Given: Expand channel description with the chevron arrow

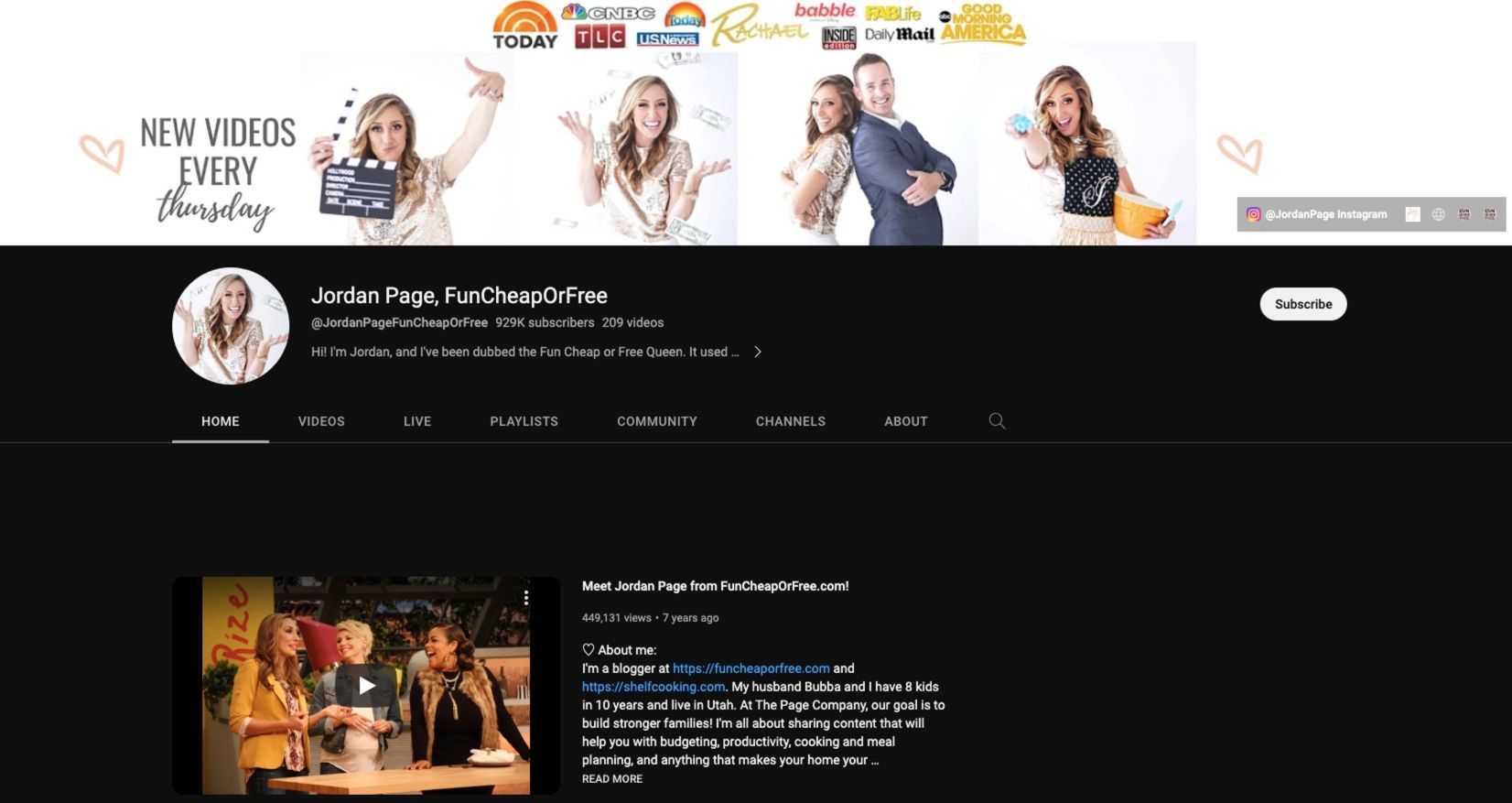Looking at the screenshot, I should pyautogui.click(x=758, y=352).
